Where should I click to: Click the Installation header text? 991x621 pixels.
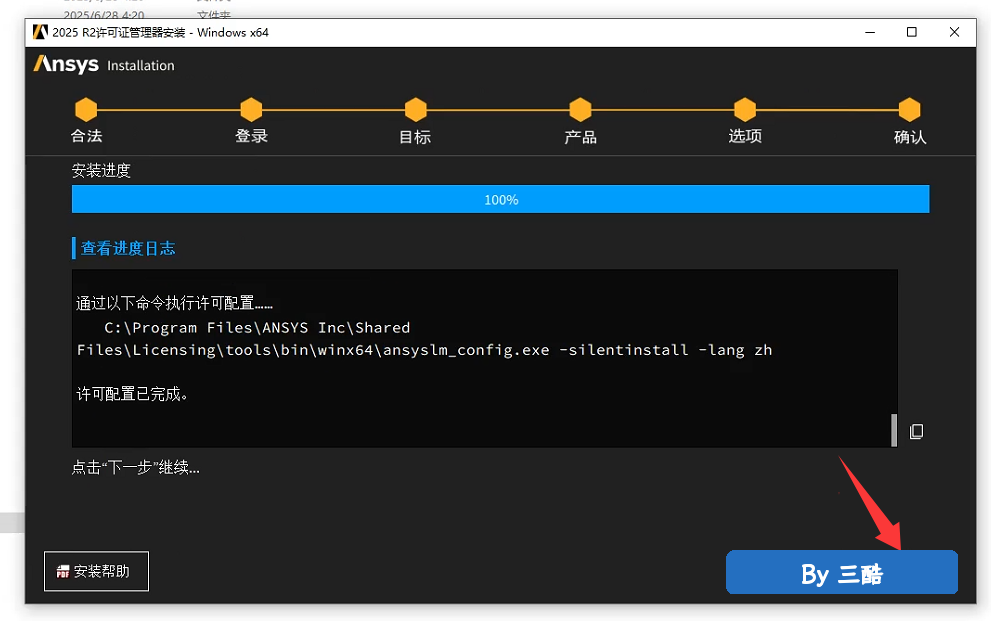click(140, 65)
